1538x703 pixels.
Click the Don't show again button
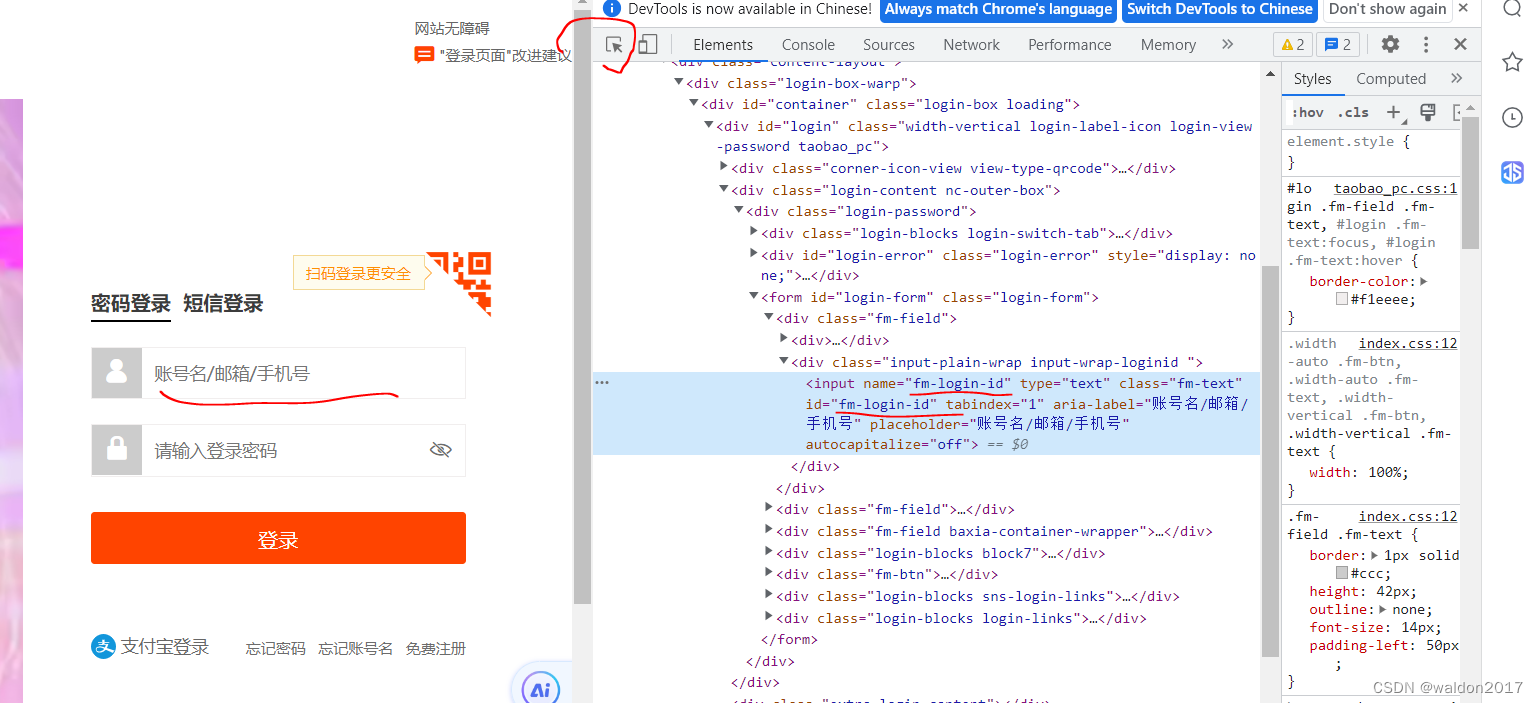1387,9
